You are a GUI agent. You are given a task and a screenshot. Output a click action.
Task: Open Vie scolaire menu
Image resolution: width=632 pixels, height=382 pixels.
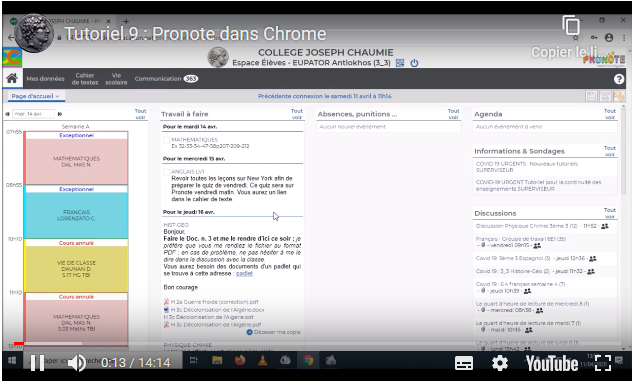(x=116, y=79)
